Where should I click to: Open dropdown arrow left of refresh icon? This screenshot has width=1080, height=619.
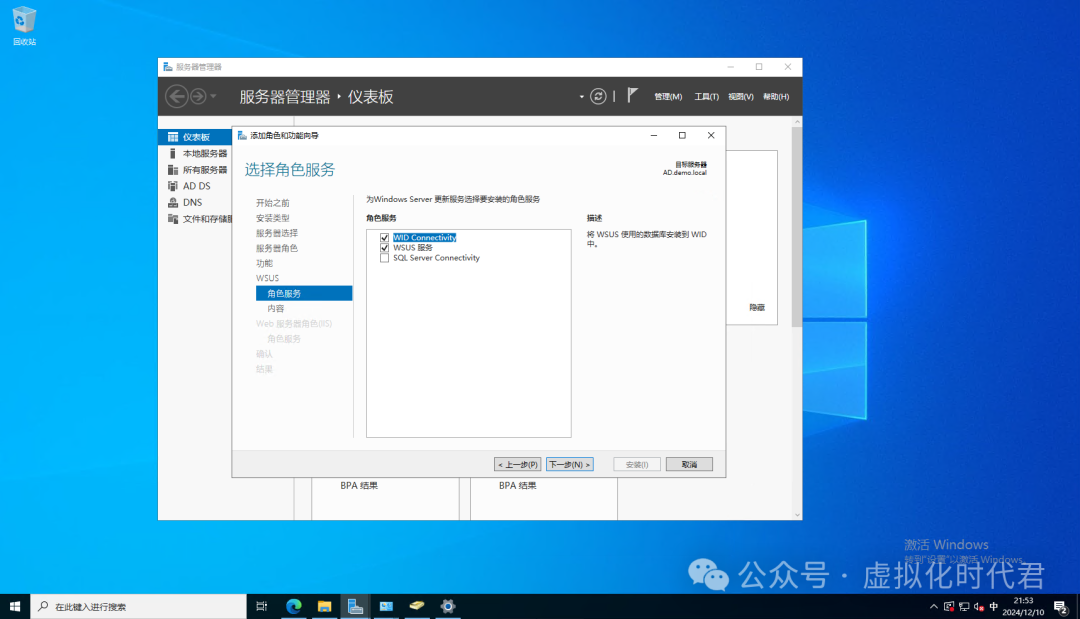coord(581,96)
